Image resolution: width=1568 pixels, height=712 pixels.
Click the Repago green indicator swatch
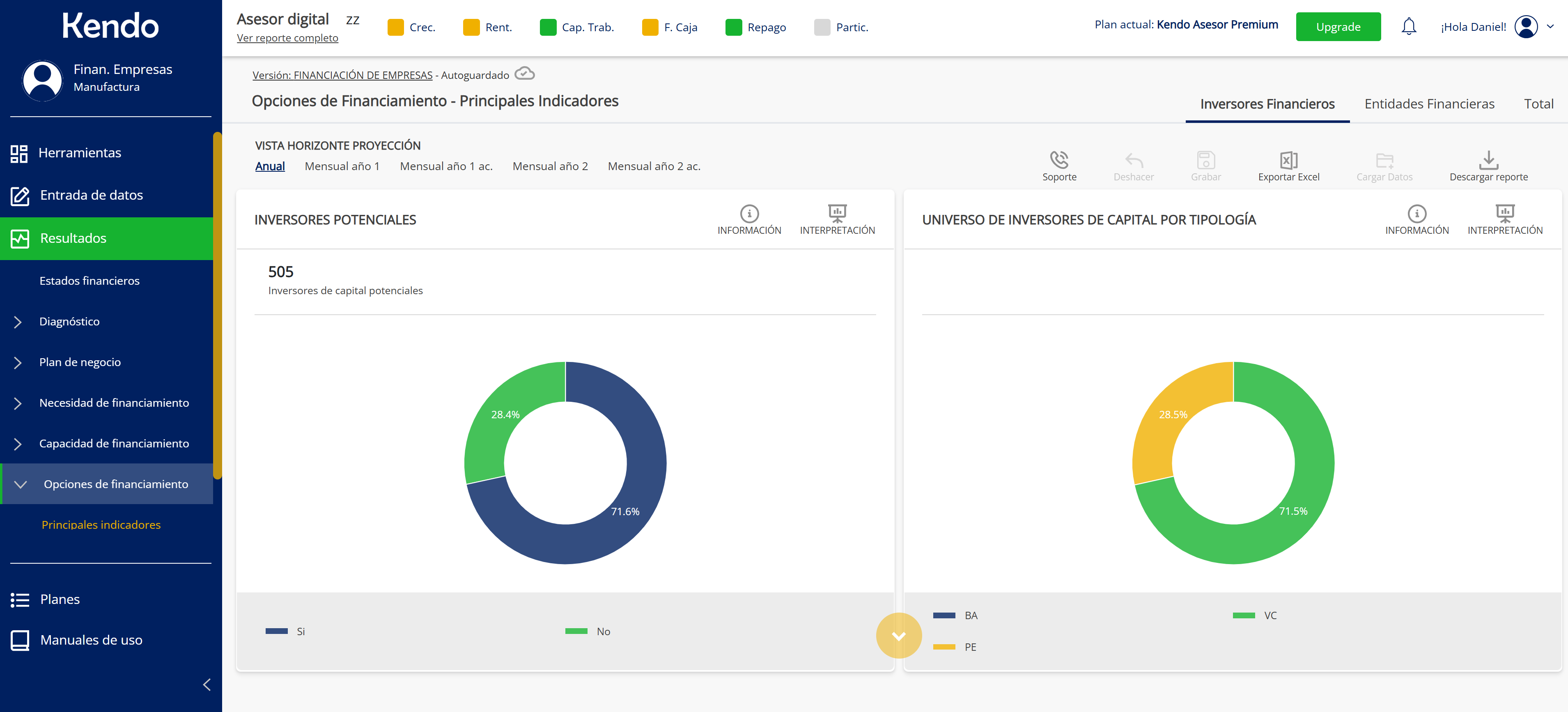coord(733,27)
